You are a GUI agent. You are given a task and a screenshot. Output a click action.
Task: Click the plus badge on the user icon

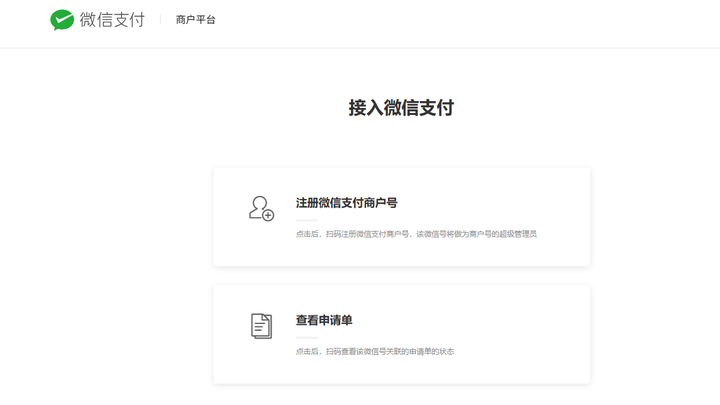click(x=268, y=215)
